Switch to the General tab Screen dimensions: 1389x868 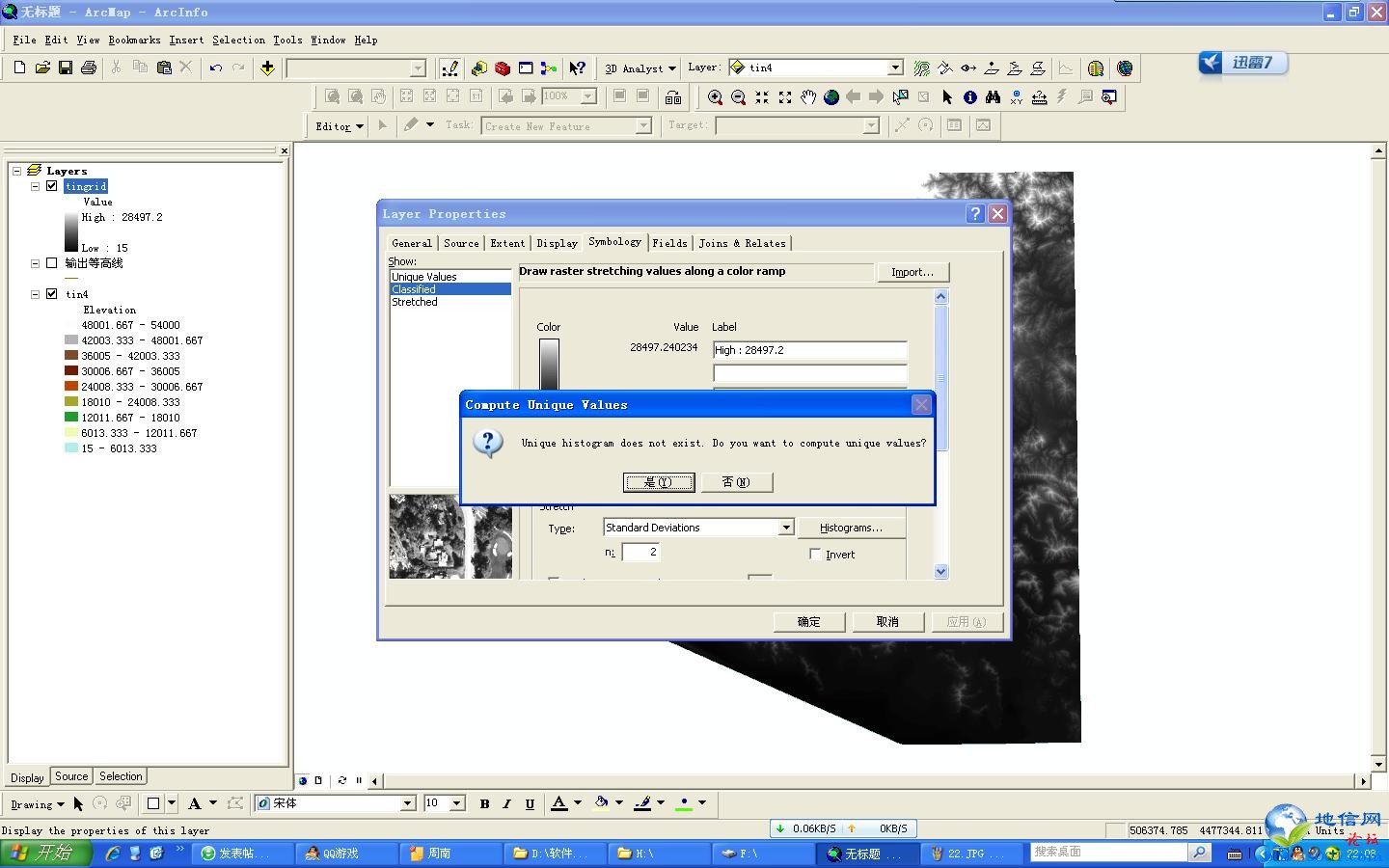pyautogui.click(x=412, y=243)
